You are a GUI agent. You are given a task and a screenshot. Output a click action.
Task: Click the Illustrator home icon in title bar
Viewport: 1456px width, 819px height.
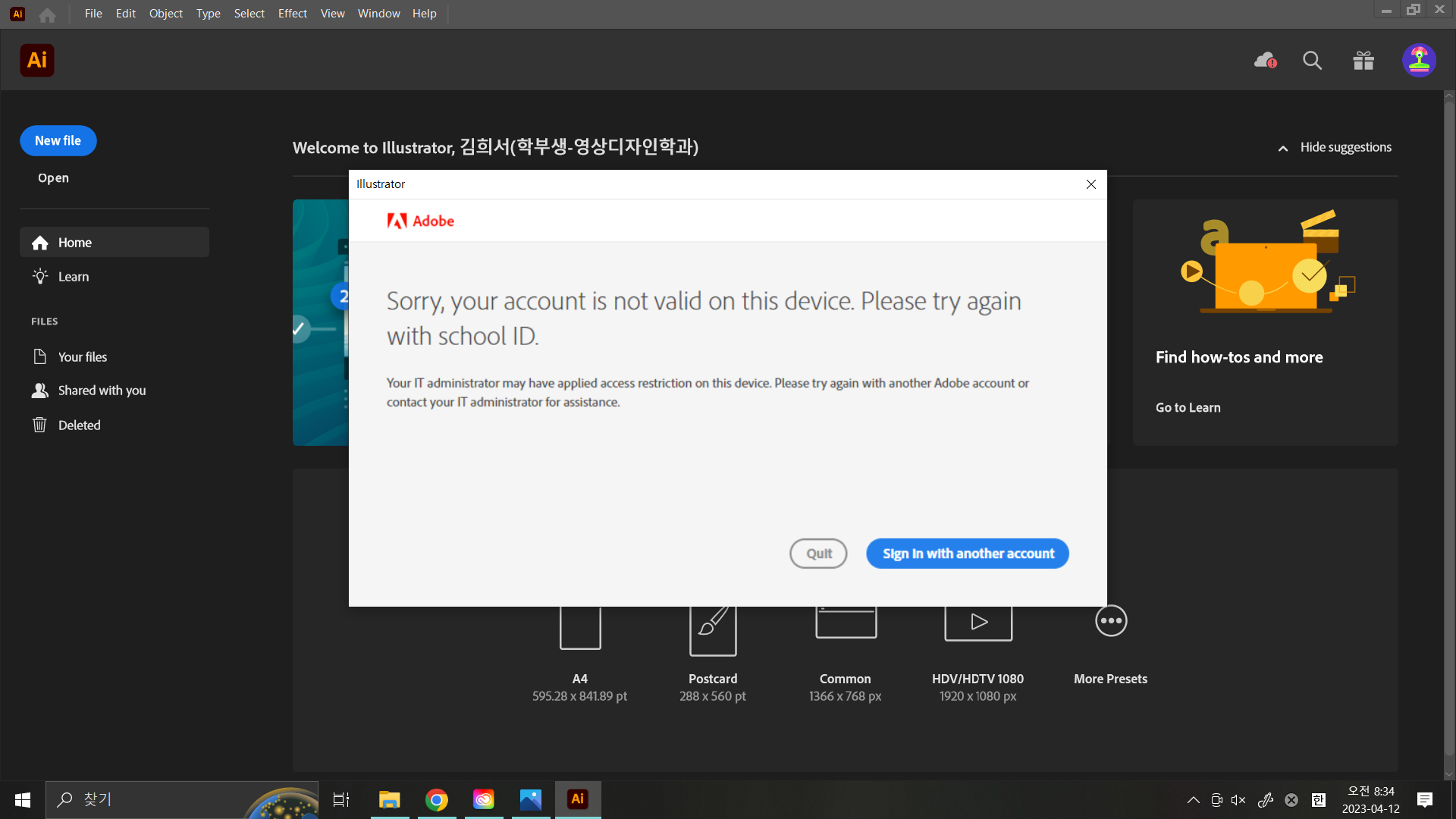(46, 13)
